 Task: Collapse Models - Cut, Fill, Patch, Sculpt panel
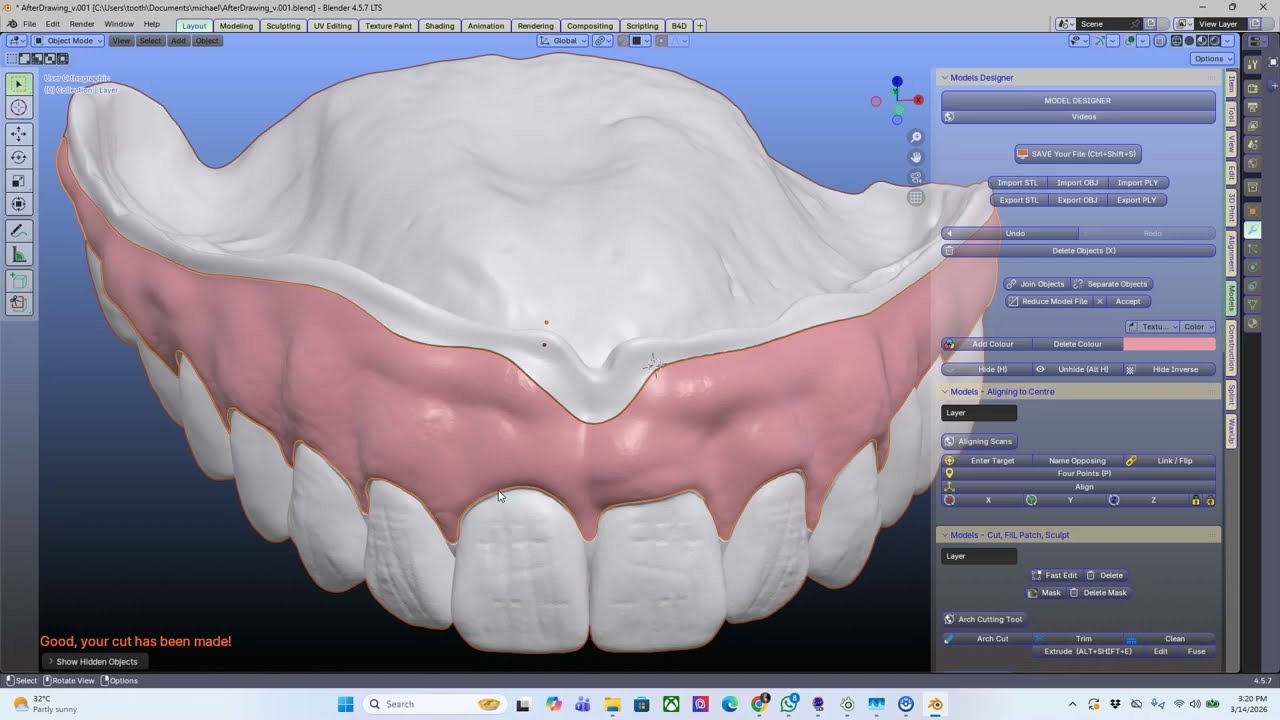pos(943,535)
